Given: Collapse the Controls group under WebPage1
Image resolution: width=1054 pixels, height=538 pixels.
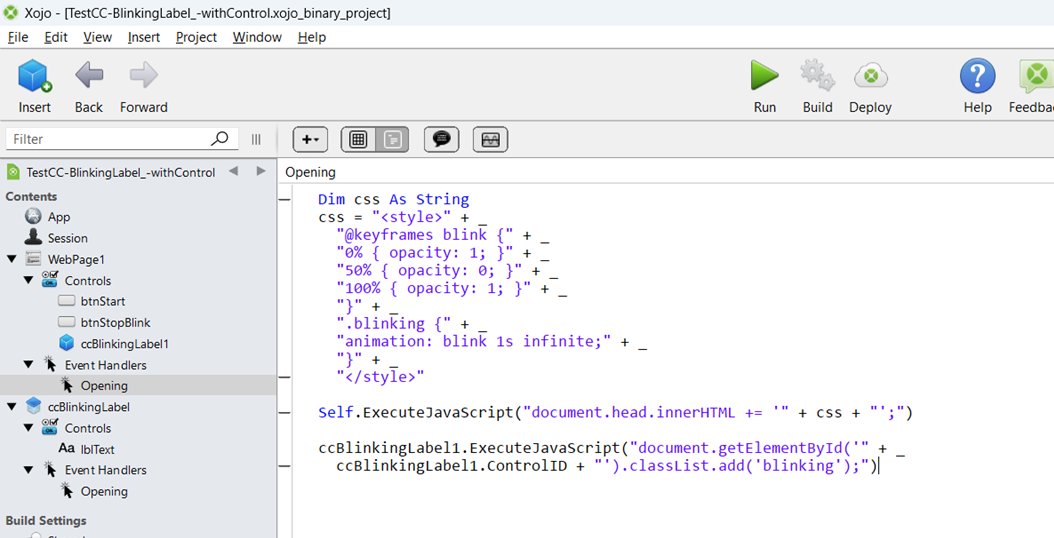Looking at the screenshot, I should [x=28, y=280].
